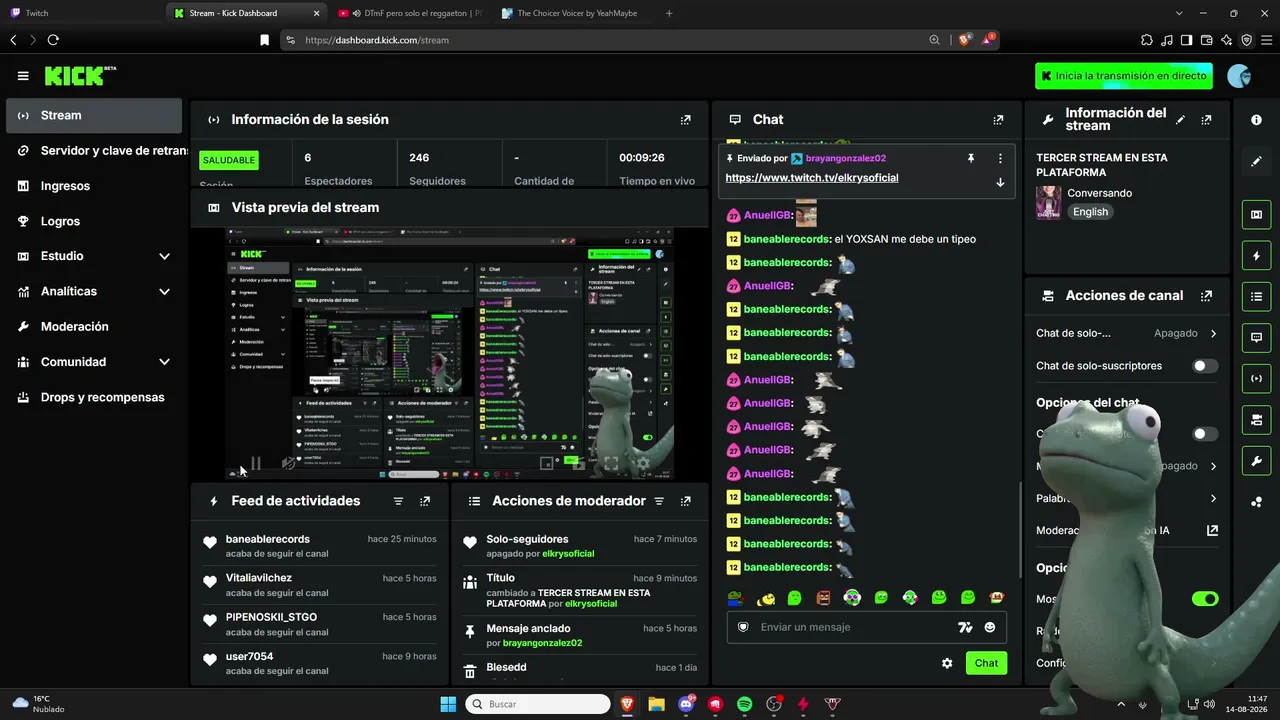Open chat settings gear icon
This screenshot has width=1280, height=720.
click(x=947, y=663)
